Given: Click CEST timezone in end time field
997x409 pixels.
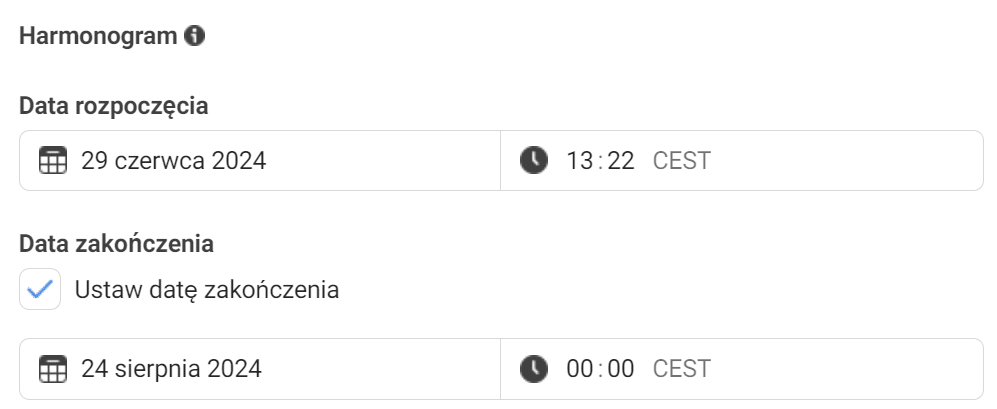Looking at the screenshot, I should click(681, 369).
